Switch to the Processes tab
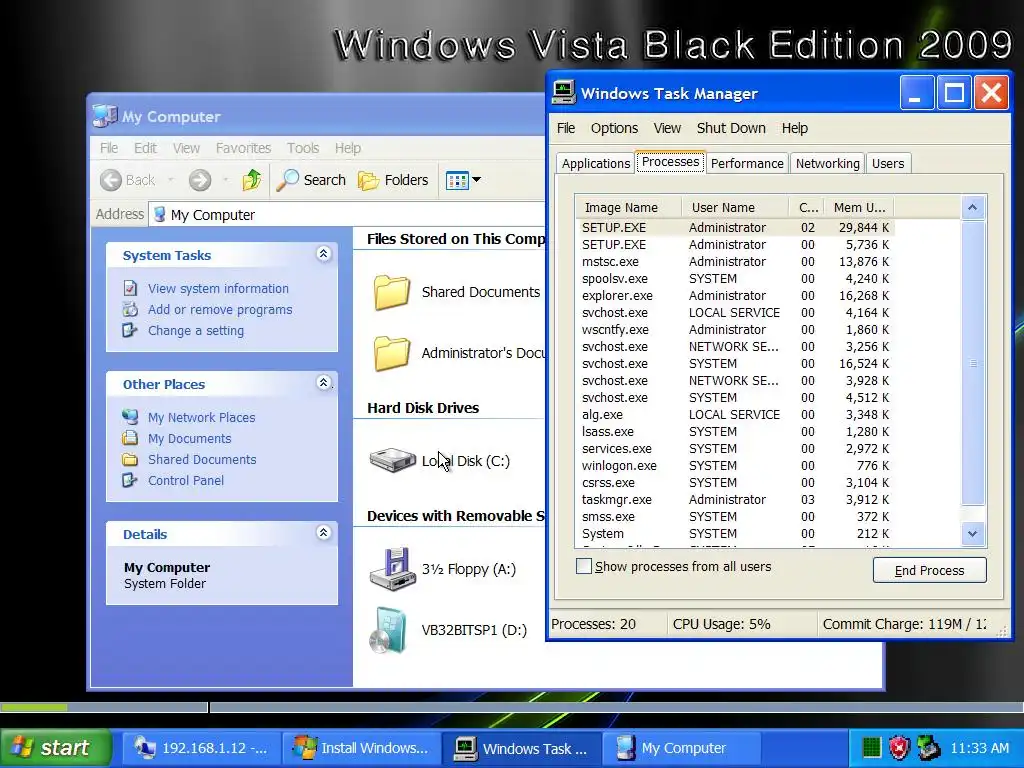Image resolution: width=1024 pixels, height=768 pixels. tap(670, 161)
